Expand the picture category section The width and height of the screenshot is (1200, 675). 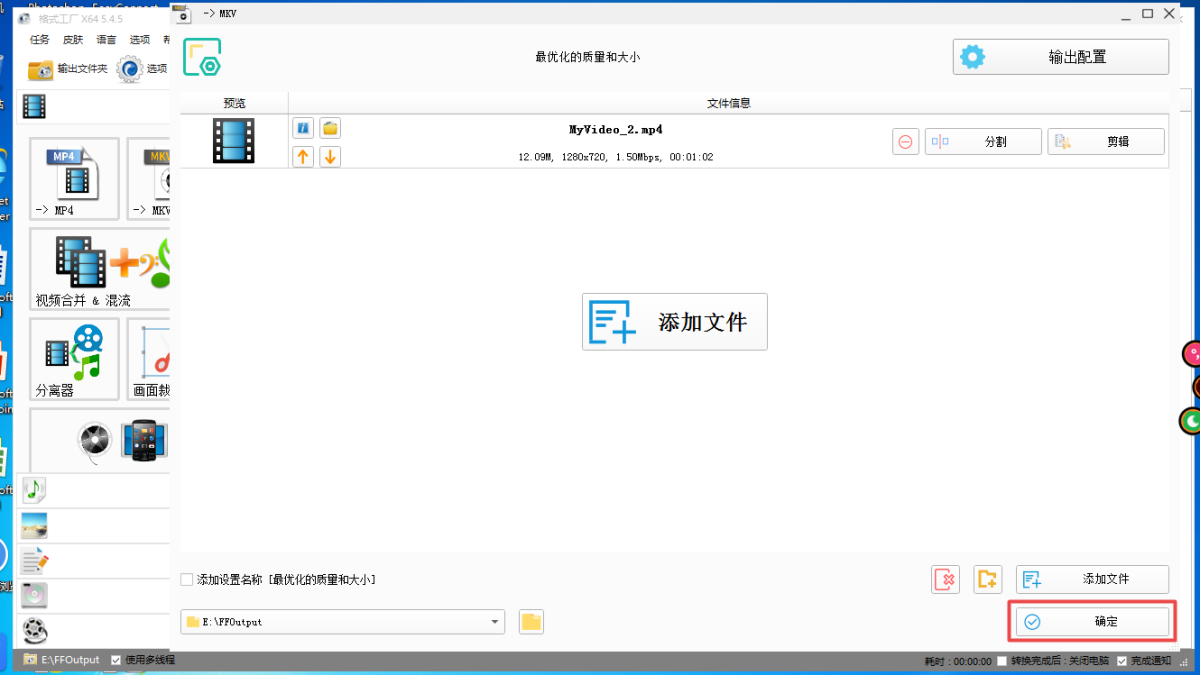(x=35, y=525)
